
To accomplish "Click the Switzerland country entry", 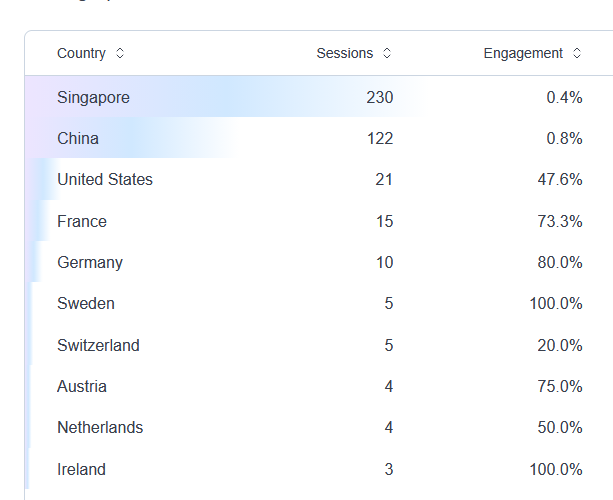I will [x=98, y=345].
